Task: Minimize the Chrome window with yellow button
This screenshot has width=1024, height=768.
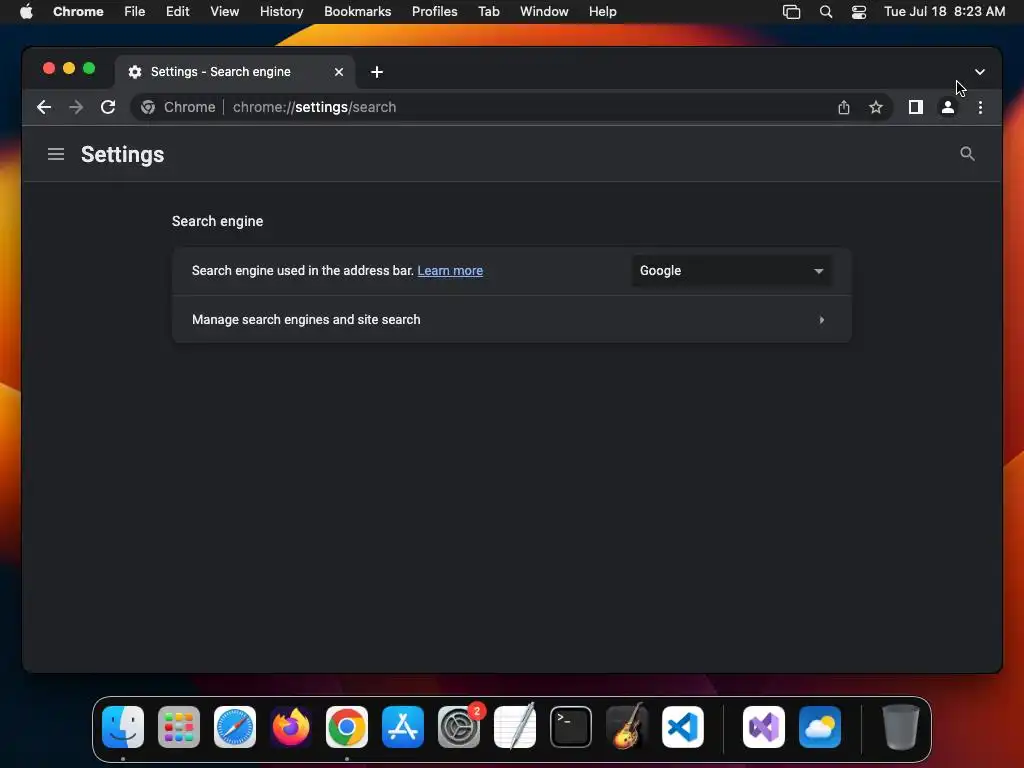Action: pyautogui.click(x=69, y=69)
